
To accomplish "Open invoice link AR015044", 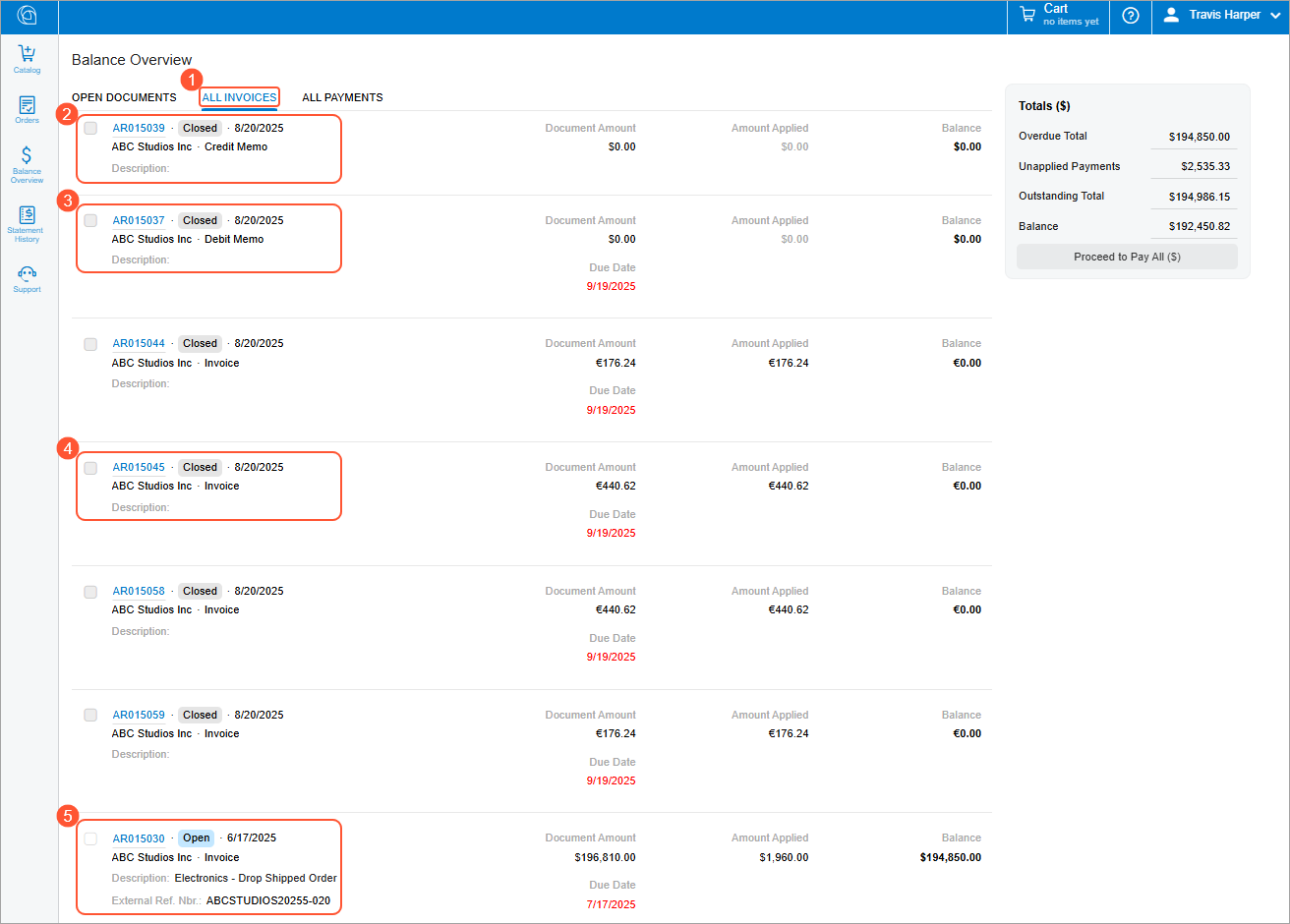I will coord(139,343).
